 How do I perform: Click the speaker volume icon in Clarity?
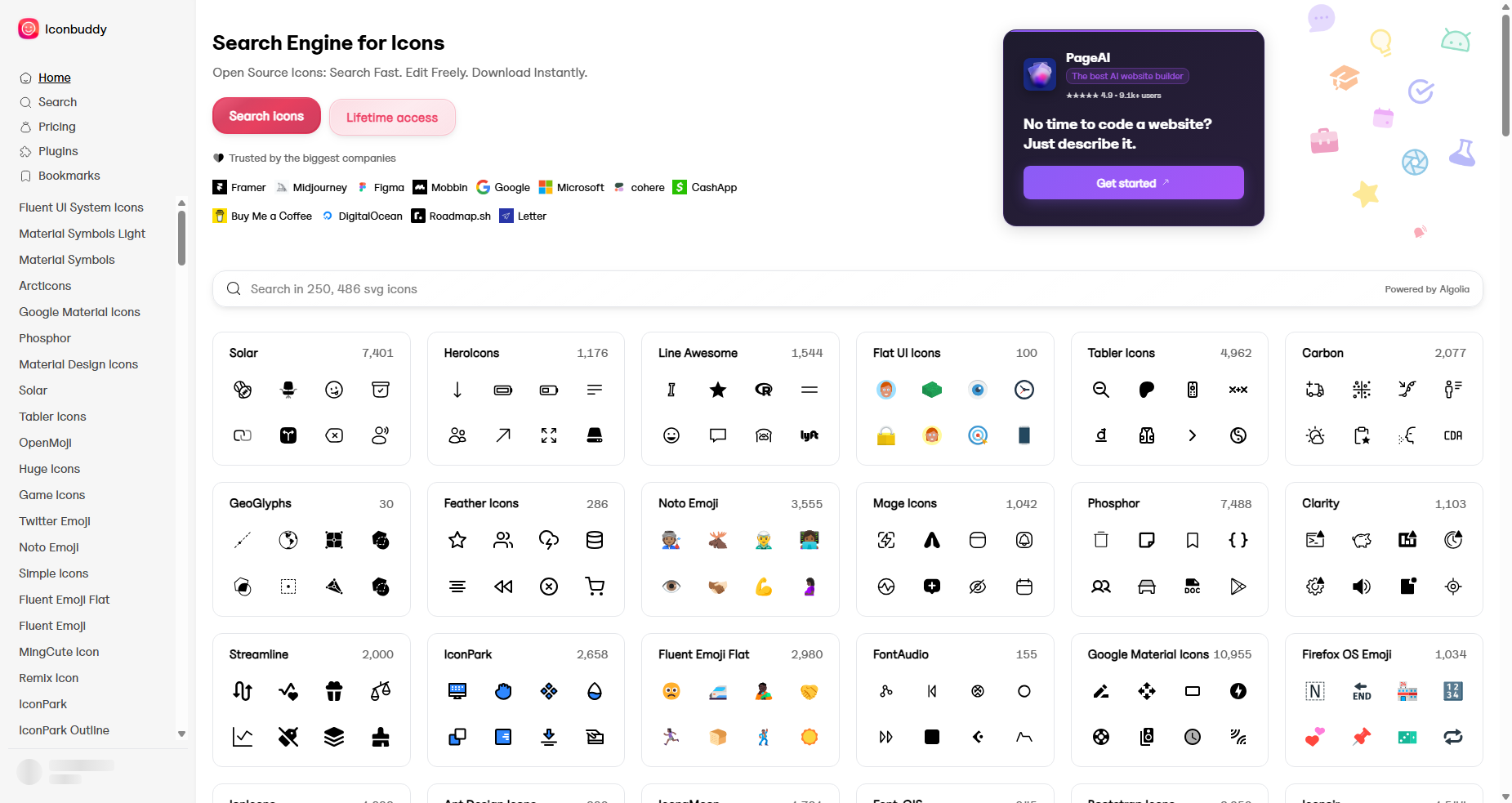[x=1362, y=587]
